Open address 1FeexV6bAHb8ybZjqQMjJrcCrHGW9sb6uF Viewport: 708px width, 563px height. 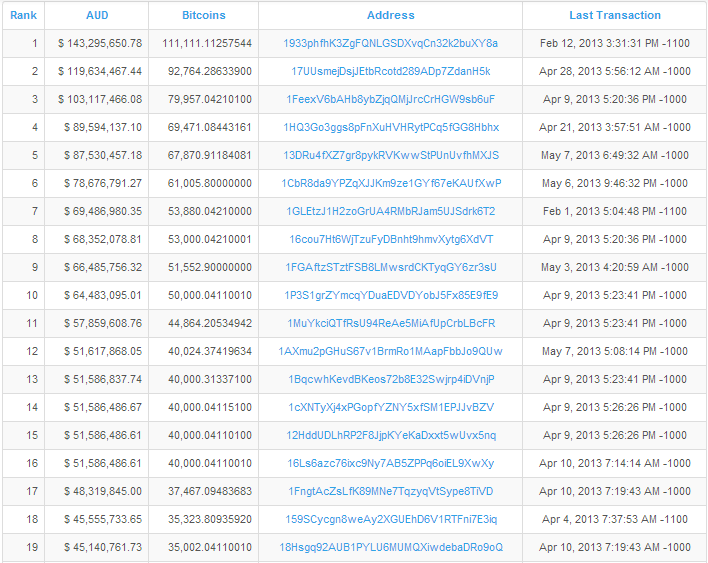(390, 100)
